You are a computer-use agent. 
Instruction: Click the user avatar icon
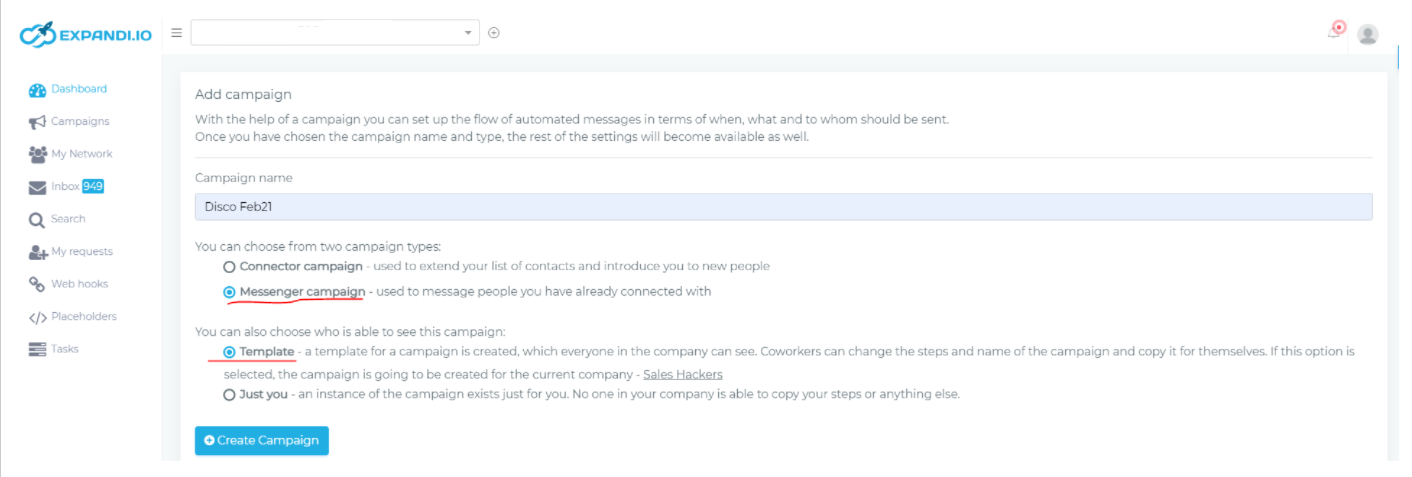(1368, 34)
